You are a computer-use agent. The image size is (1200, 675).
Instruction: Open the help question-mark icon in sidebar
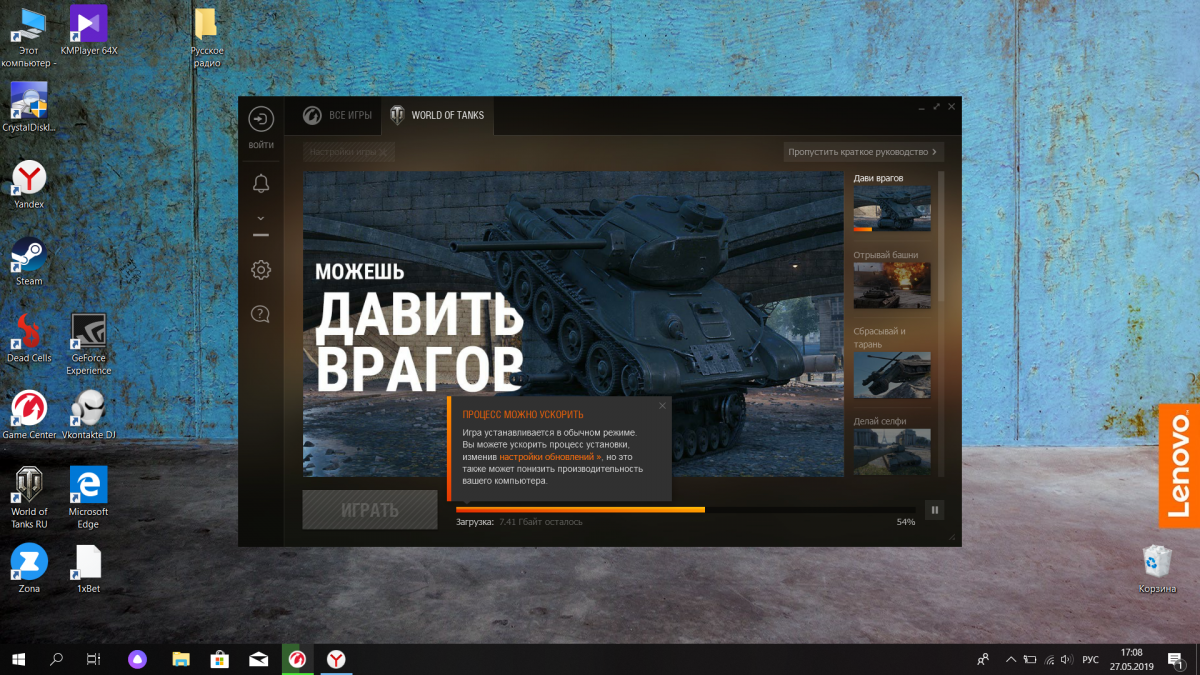tap(261, 314)
